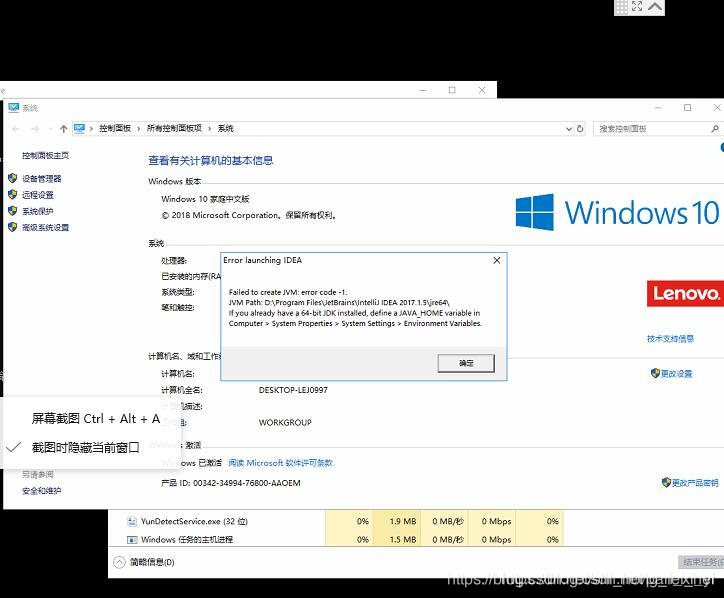Screen dimensions: 724x598
Task: Collapse Task Manager with 简略信息(D)
Action: pyautogui.click(x=144, y=562)
